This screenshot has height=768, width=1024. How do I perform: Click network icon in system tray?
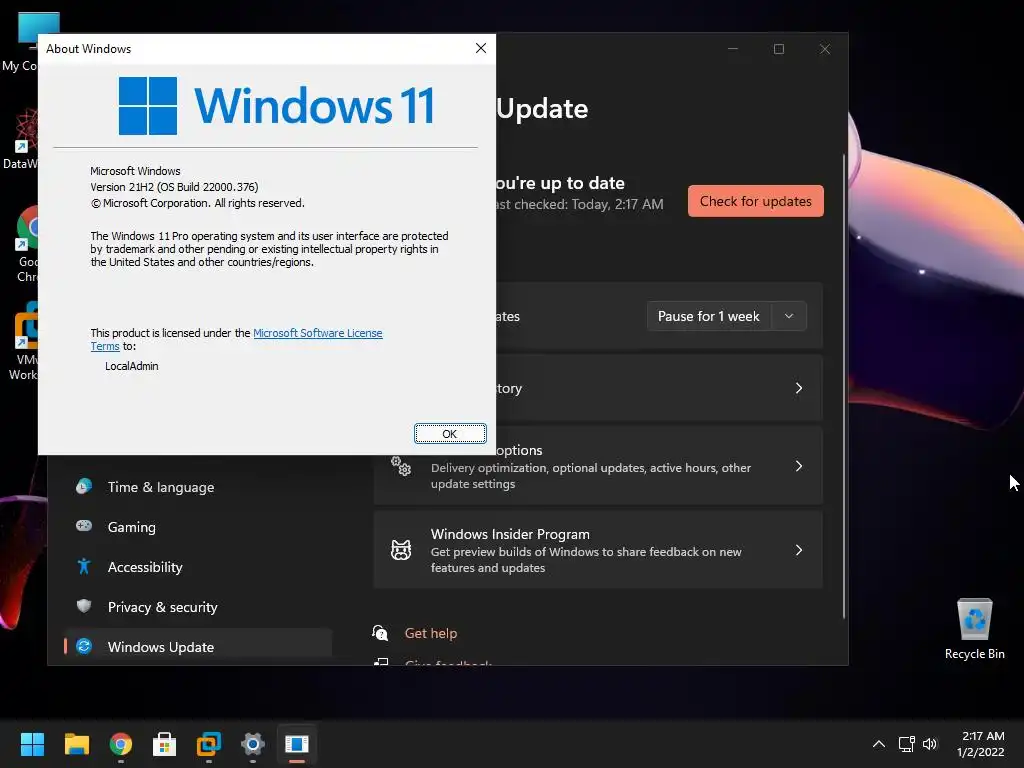[906, 744]
